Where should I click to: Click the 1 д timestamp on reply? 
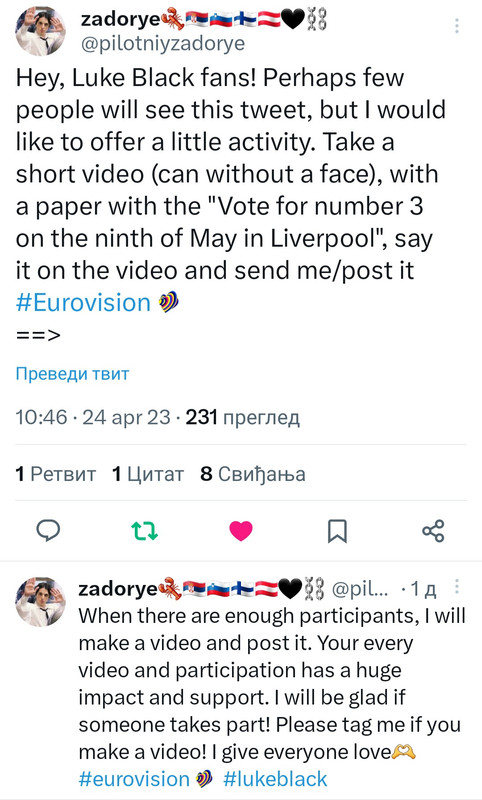tap(424, 589)
